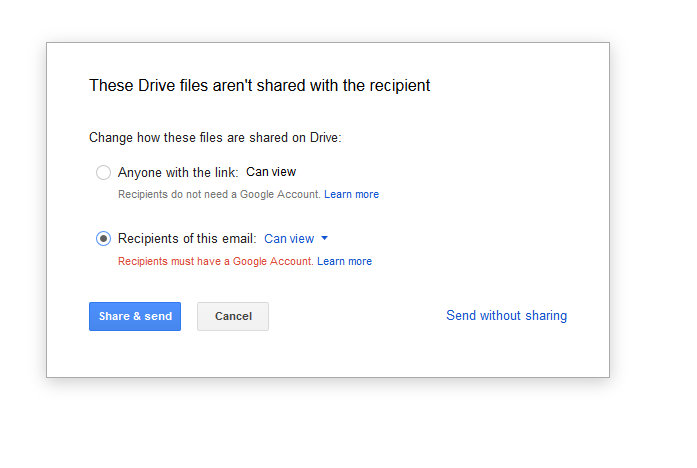The width and height of the screenshot is (697, 468).
Task: Click the 'Send without sharing' link
Action: [x=506, y=316]
